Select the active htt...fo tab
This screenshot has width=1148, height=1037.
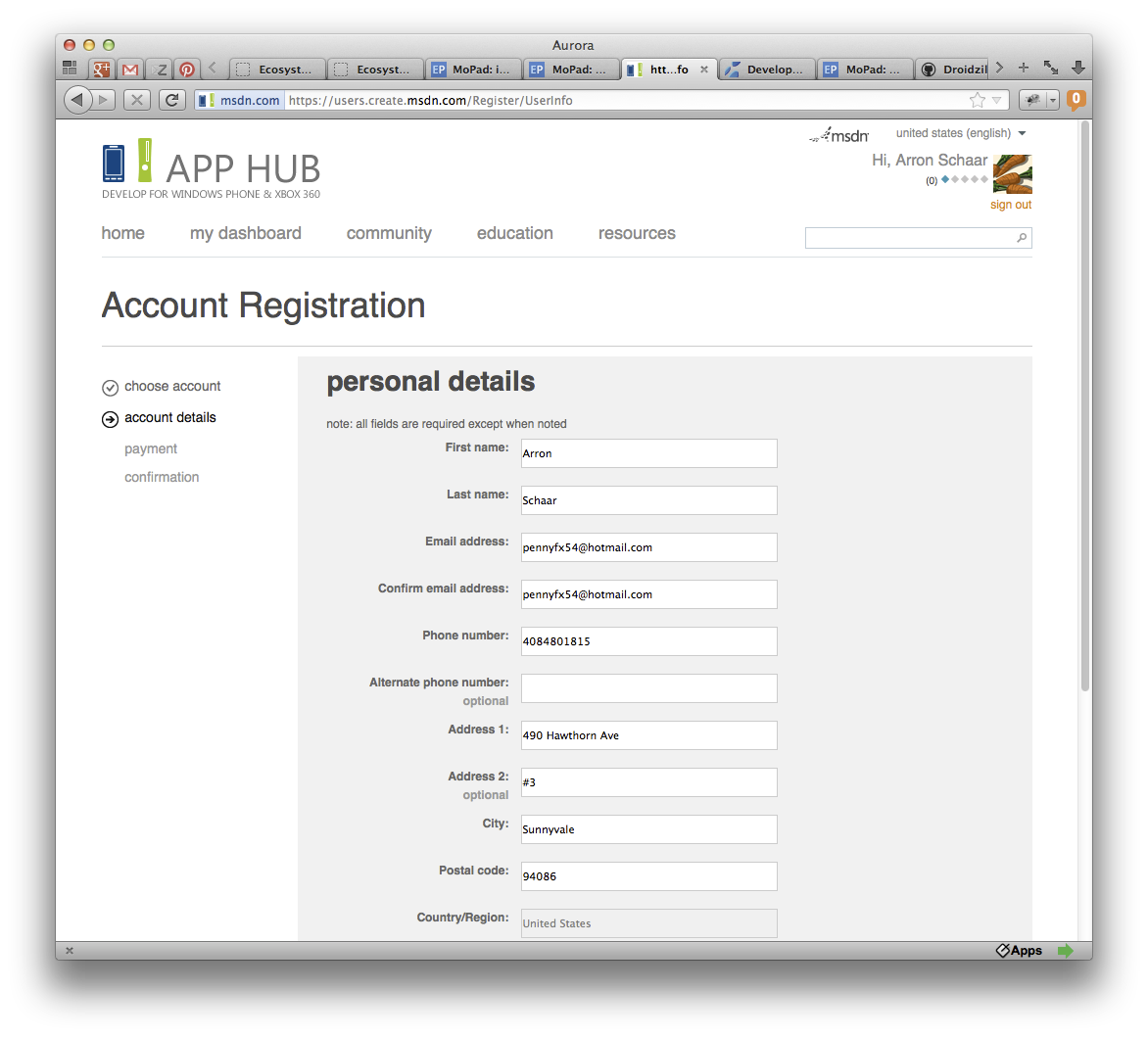(x=668, y=70)
